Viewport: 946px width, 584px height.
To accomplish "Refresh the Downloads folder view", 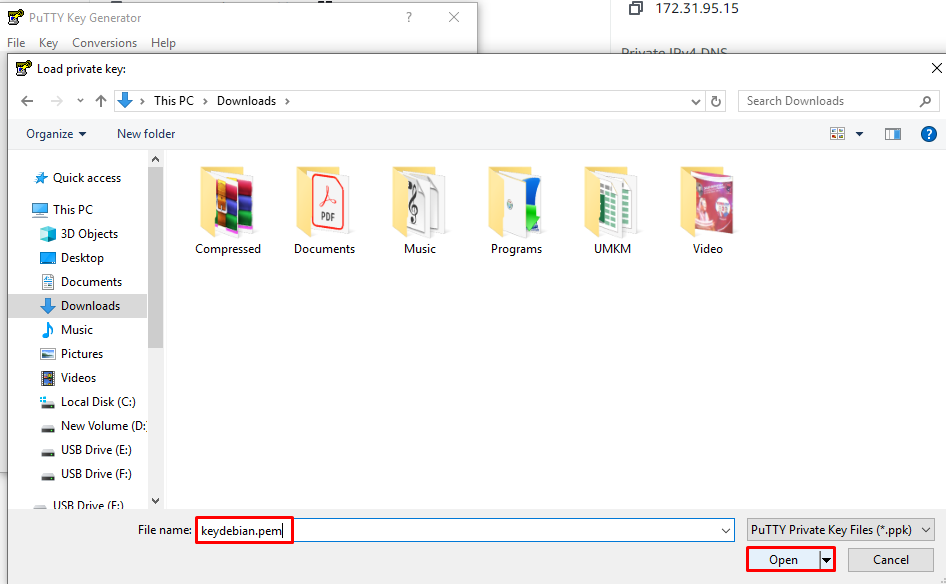I will (716, 101).
